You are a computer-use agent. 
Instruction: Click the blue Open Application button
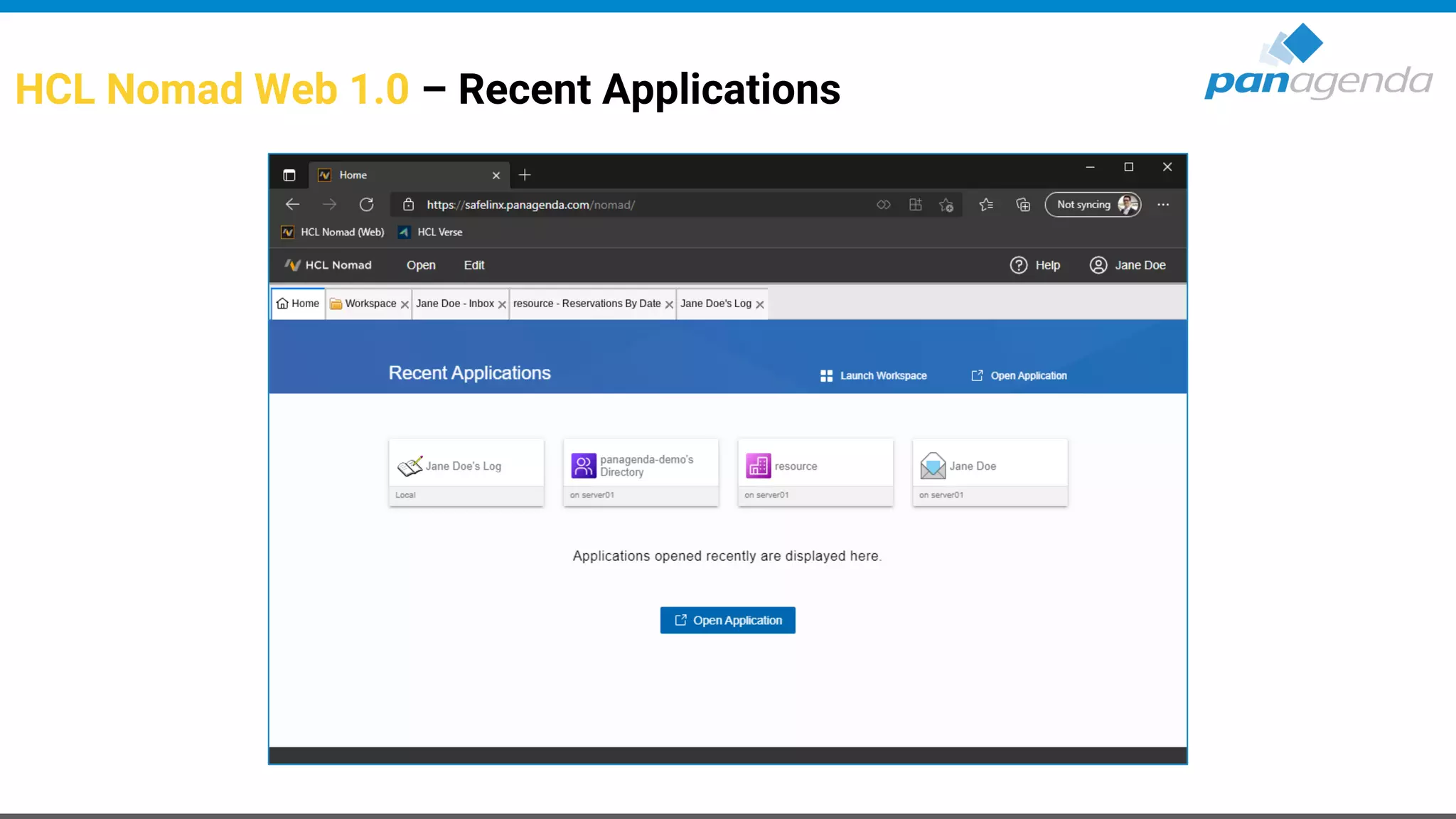click(727, 620)
